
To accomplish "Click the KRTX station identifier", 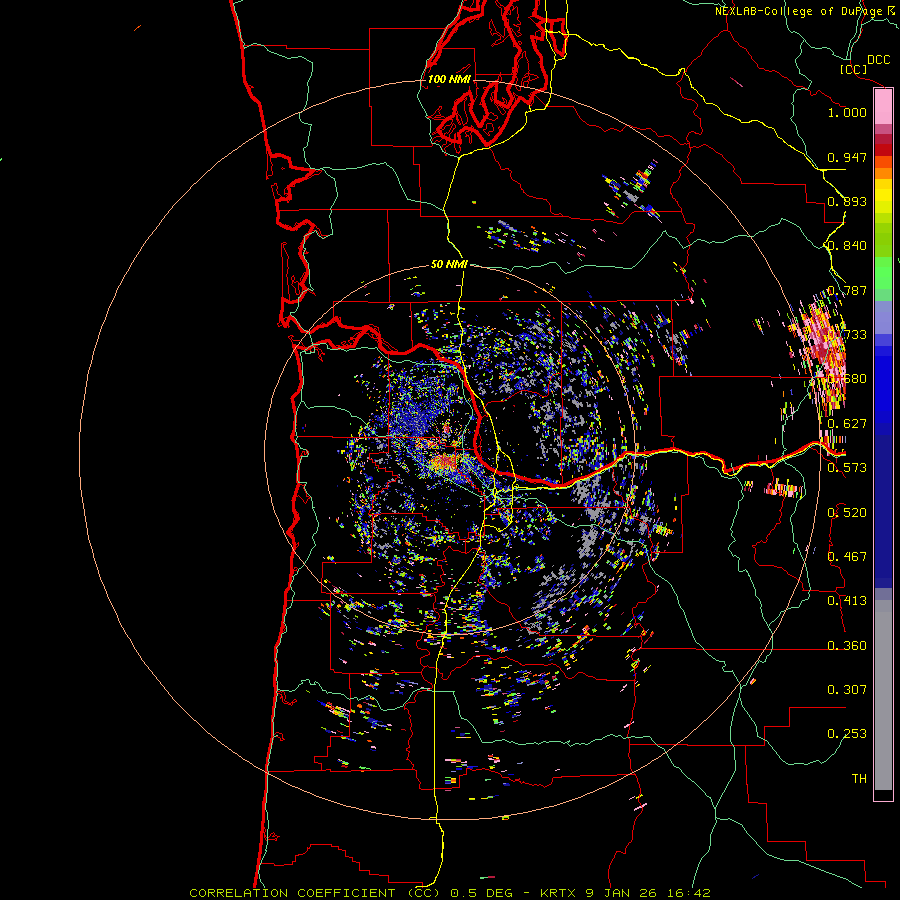I will [560, 893].
